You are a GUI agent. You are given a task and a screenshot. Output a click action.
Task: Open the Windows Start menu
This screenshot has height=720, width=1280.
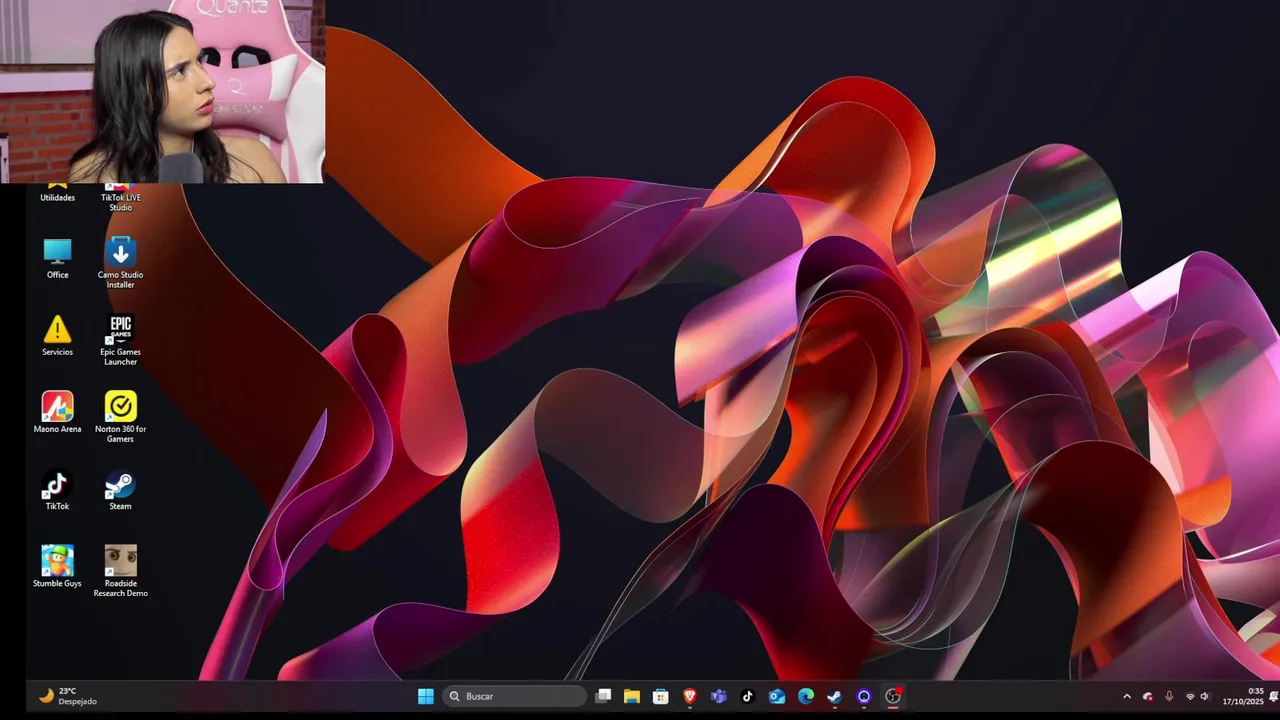(426, 696)
